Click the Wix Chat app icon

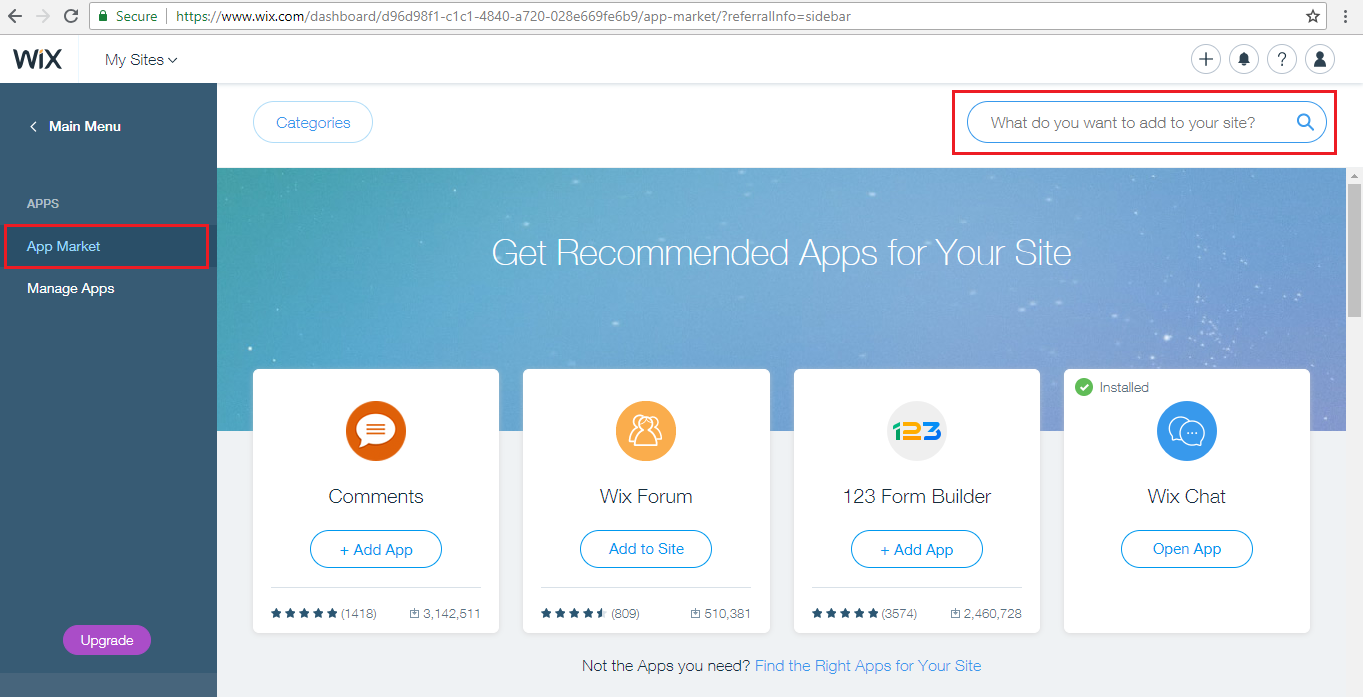[x=1187, y=431]
